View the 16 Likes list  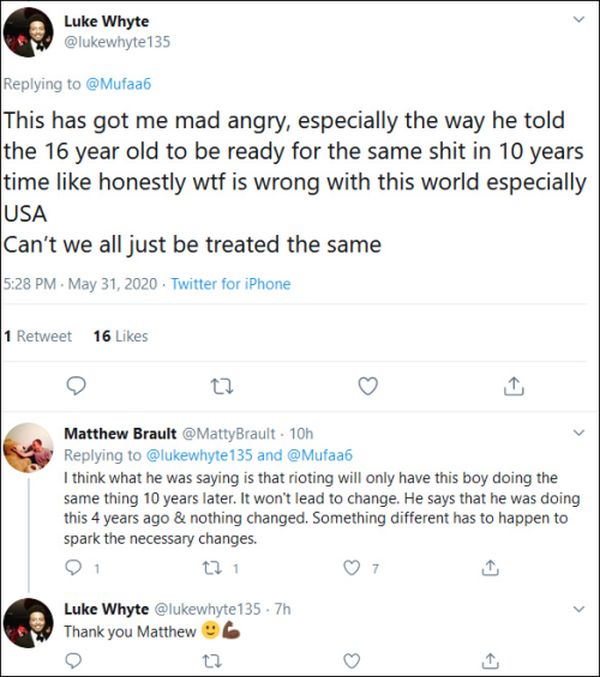[x=120, y=336]
